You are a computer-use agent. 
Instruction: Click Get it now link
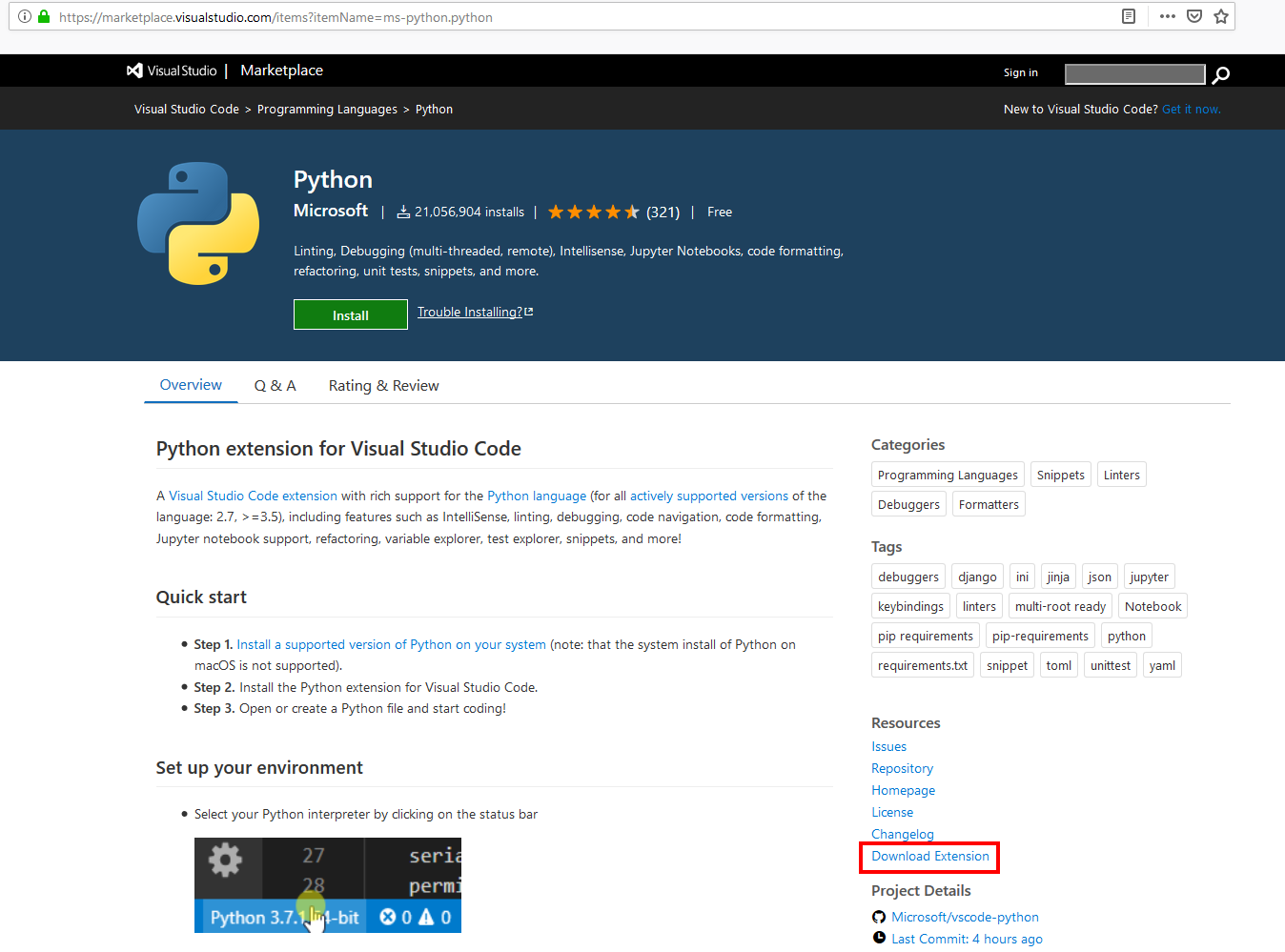coord(1191,110)
